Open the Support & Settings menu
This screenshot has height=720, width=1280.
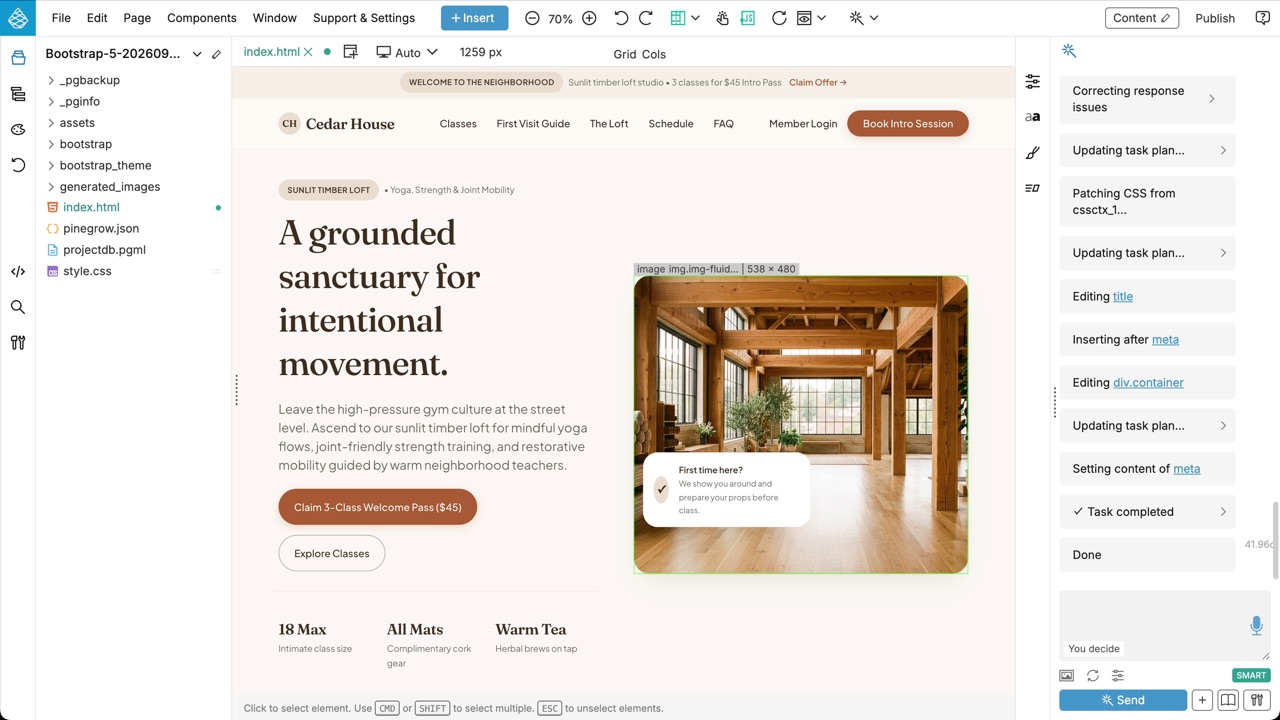pos(364,18)
